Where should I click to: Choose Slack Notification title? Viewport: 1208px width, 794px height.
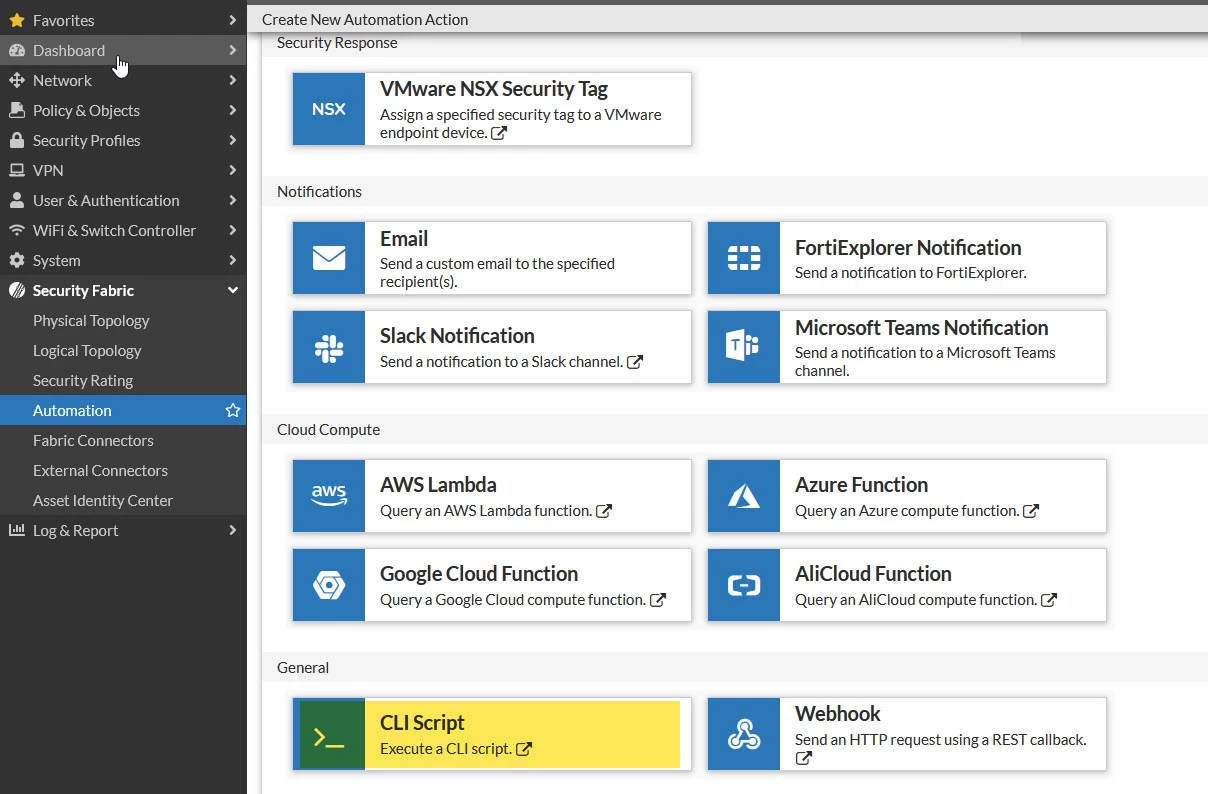457,336
